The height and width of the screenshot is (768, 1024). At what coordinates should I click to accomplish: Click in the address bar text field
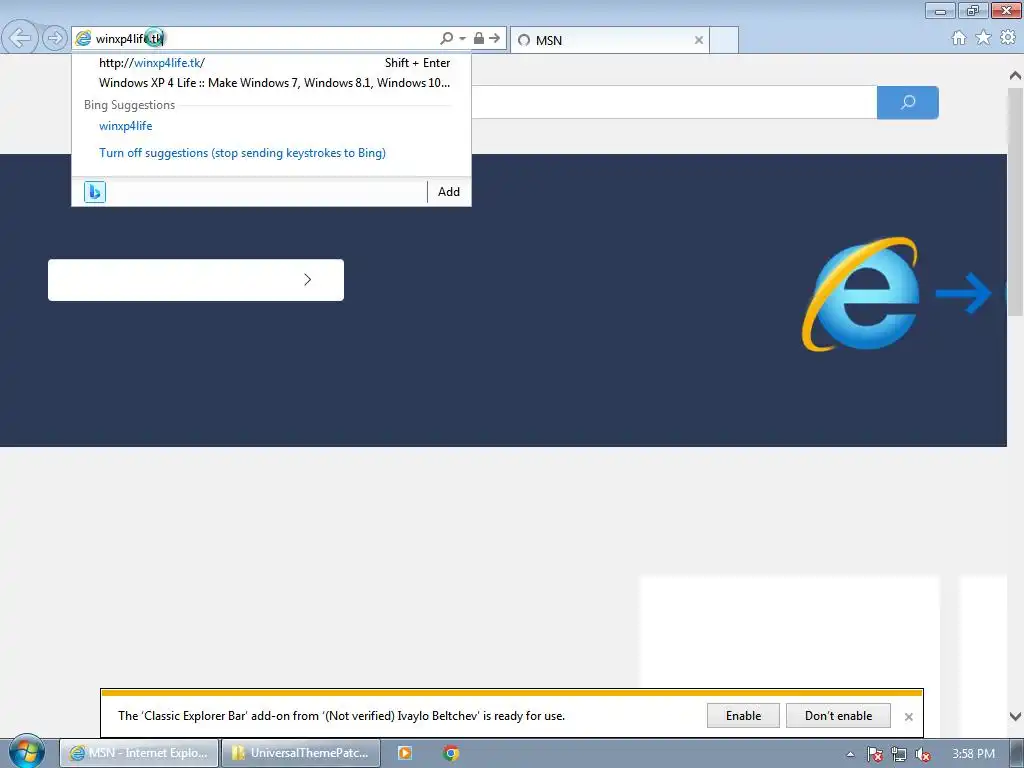point(264,39)
